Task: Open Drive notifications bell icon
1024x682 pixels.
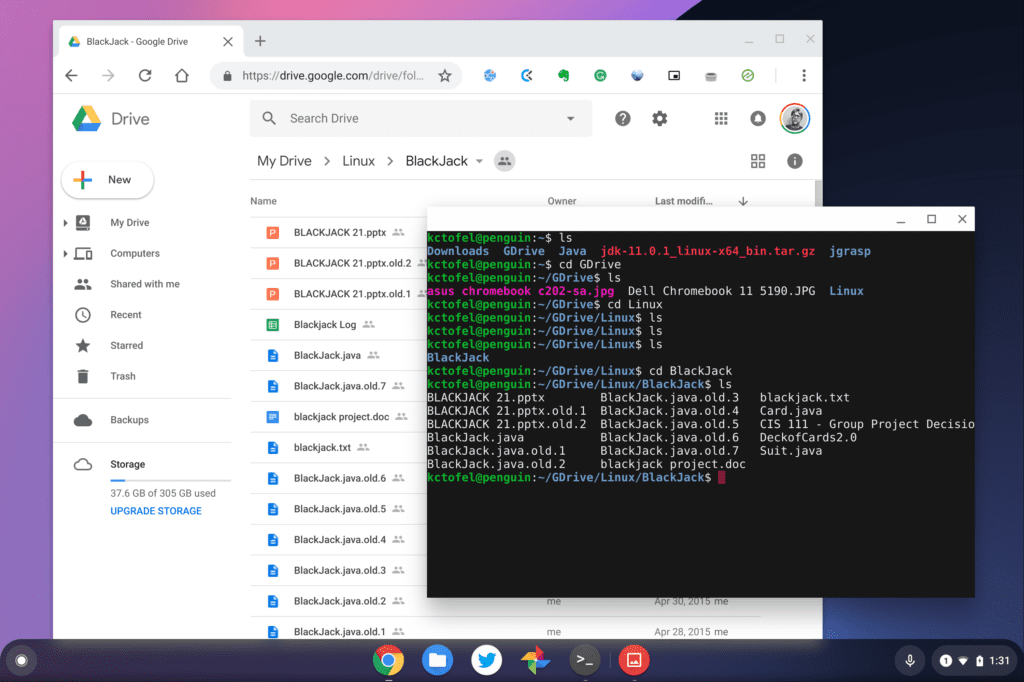Action: [758, 118]
